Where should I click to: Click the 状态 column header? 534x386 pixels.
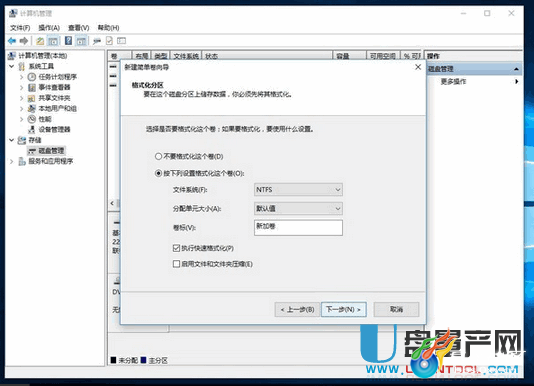[x=267, y=56]
